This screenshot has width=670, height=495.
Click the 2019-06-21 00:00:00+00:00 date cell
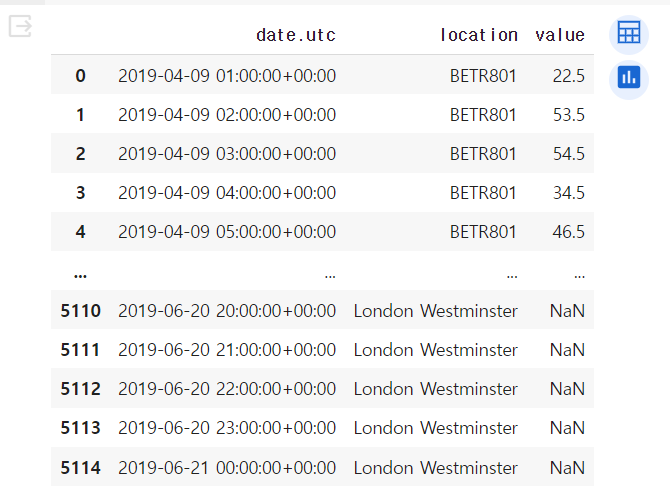(x=227, y=468)
